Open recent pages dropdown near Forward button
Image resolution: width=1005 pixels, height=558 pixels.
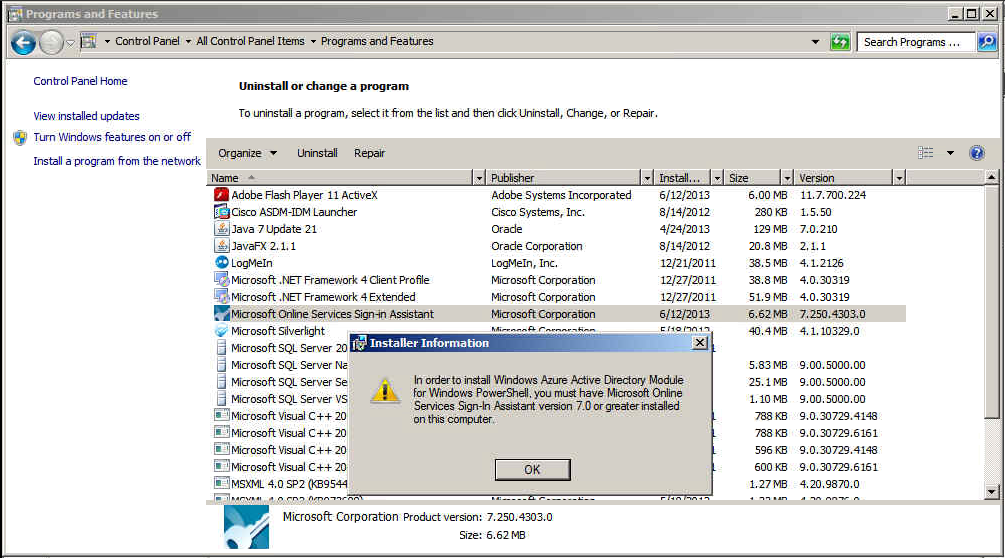coord(70,43)
